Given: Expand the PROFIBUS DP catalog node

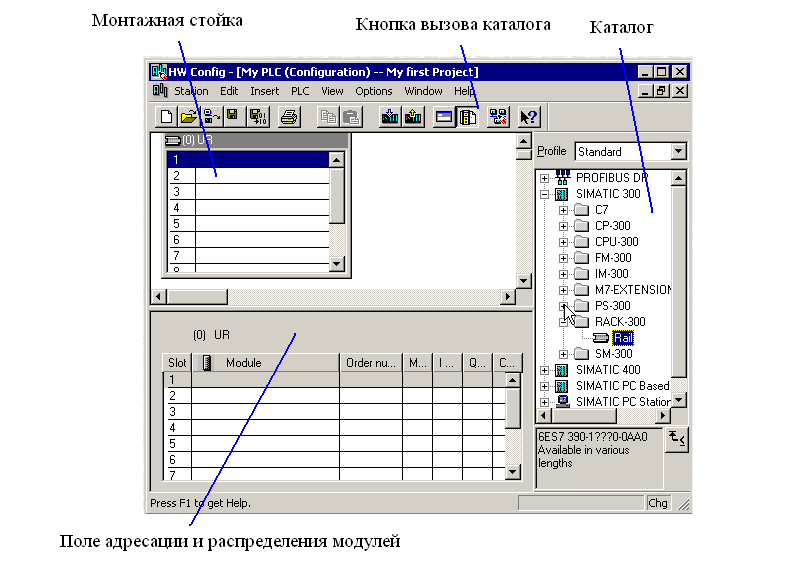Looking at the screenshot, I should (544, 178).
